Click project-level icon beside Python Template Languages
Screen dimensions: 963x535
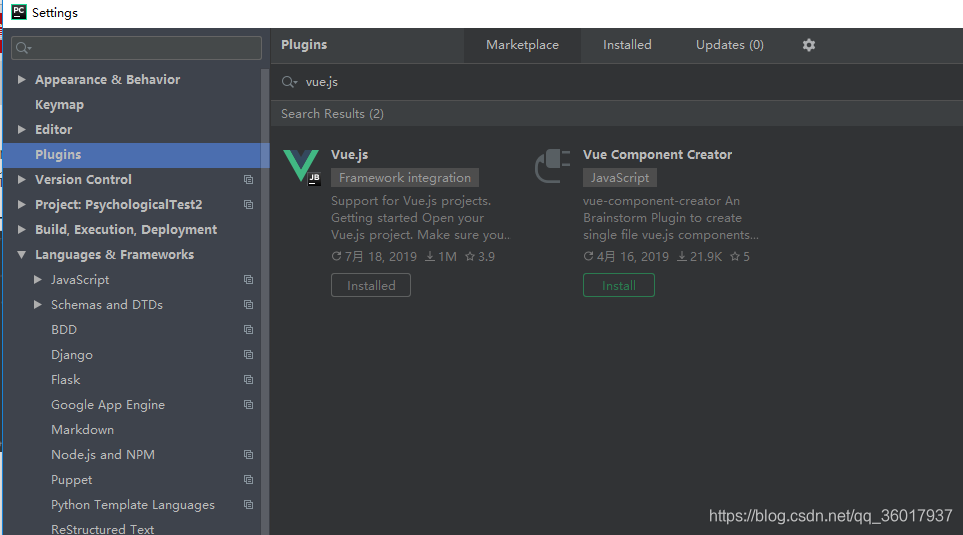tap(248, 505)
